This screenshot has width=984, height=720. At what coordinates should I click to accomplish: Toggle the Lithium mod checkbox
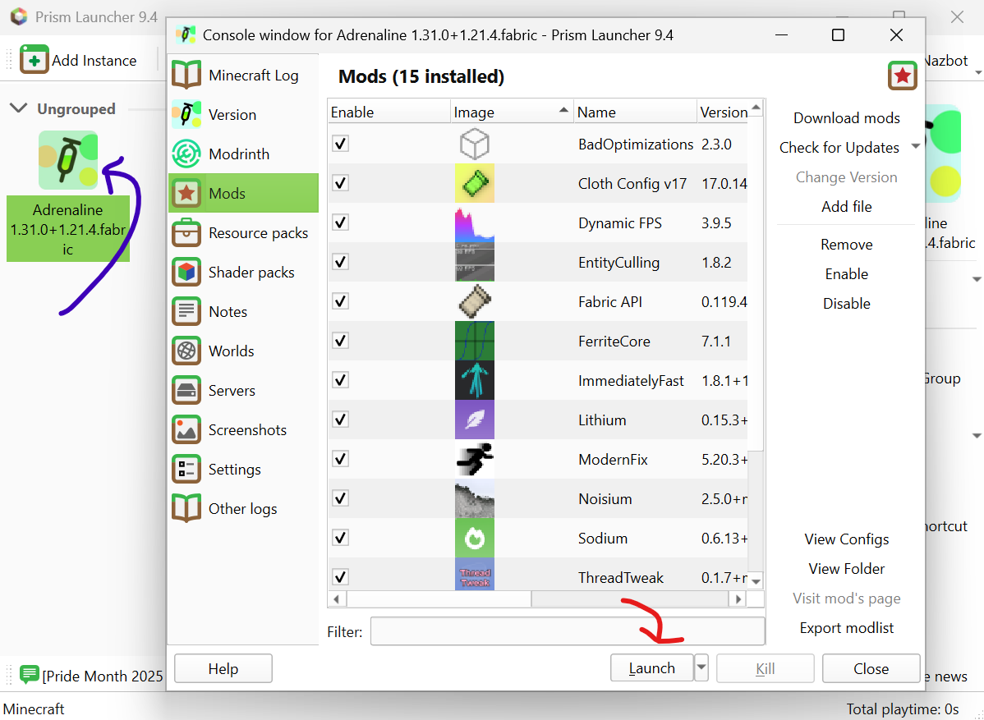(x=341, y=420)
